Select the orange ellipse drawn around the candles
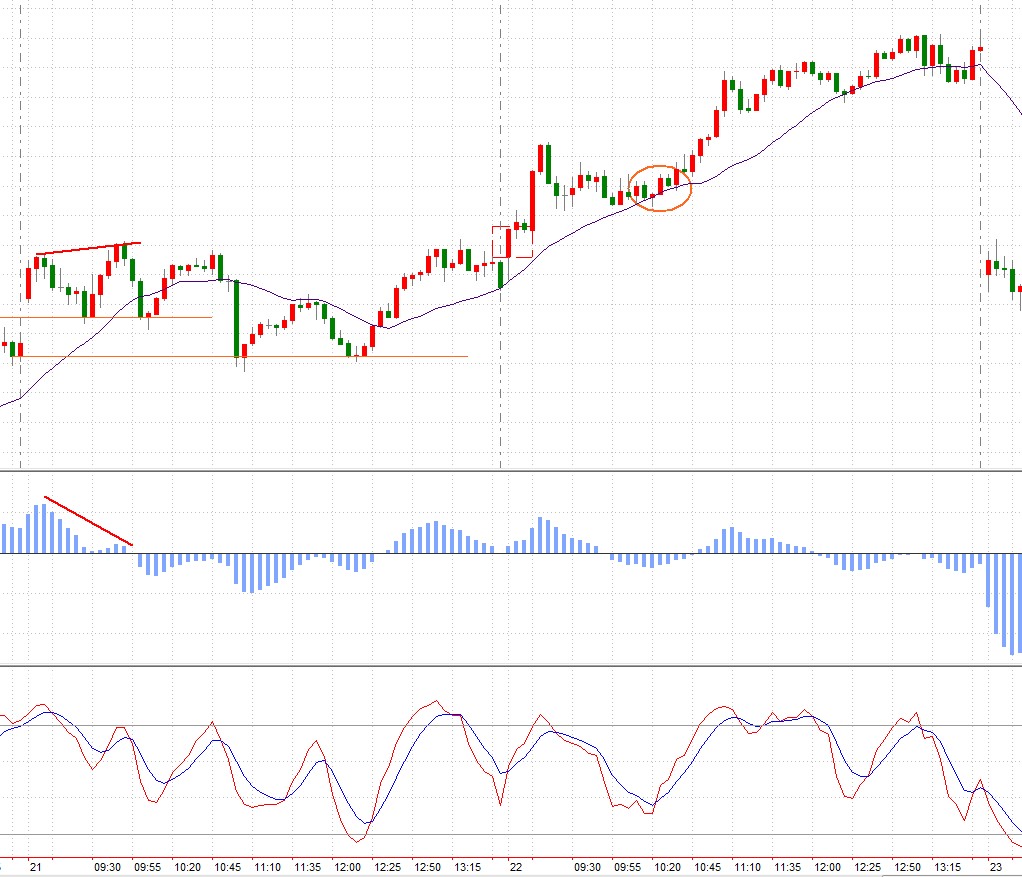Image resolution: width=1022 pixels, height=877 pixels. pyautogui.click(x=659, y=188)
